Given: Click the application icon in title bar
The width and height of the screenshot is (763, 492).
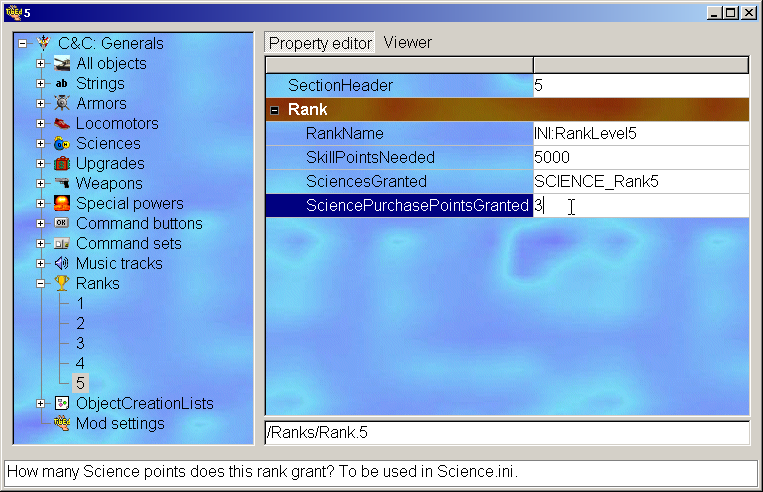Looking at the screenshot, I should 13,12.
